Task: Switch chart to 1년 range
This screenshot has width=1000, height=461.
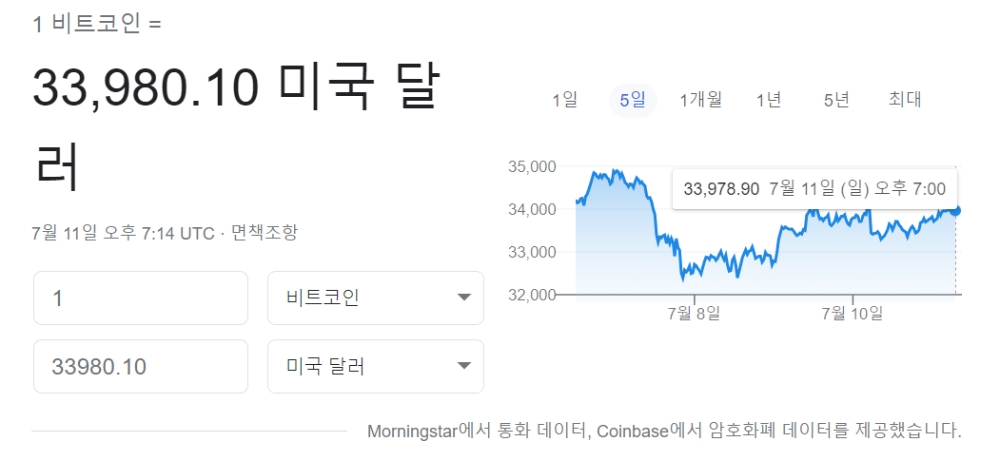Action: click(768, 100)
